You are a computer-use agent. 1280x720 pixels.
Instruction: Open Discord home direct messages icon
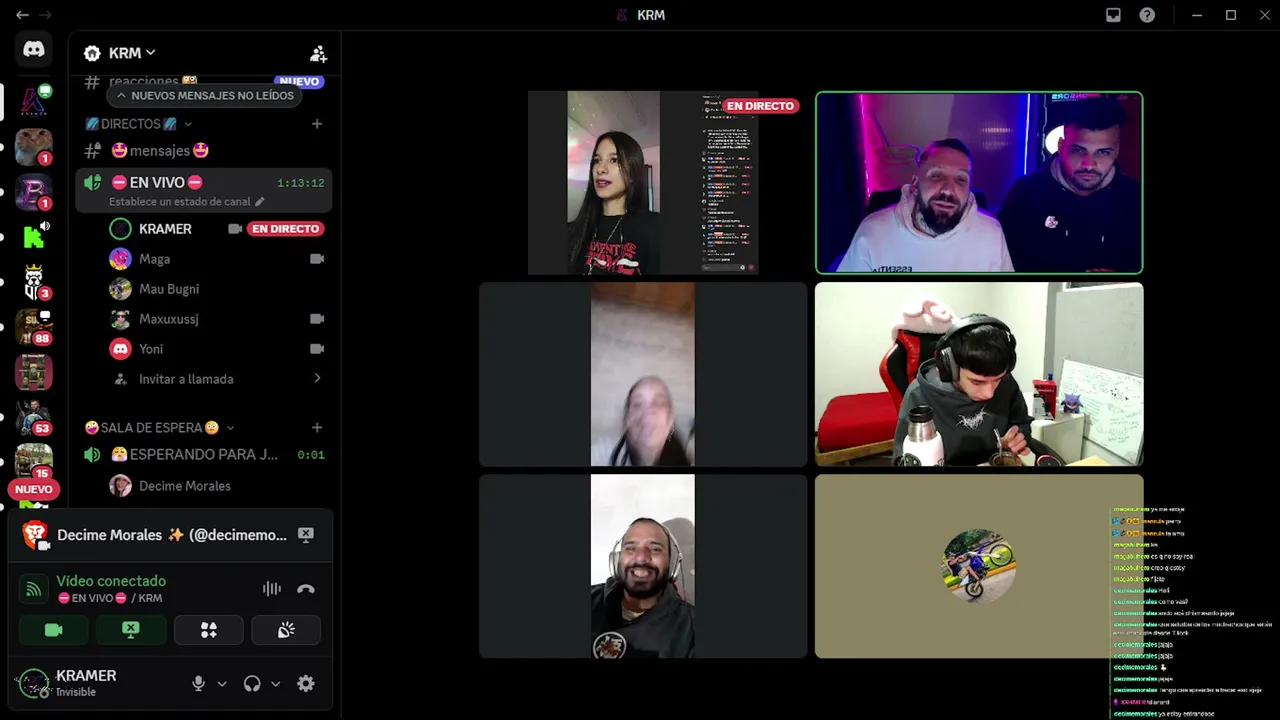pos(34,49)
